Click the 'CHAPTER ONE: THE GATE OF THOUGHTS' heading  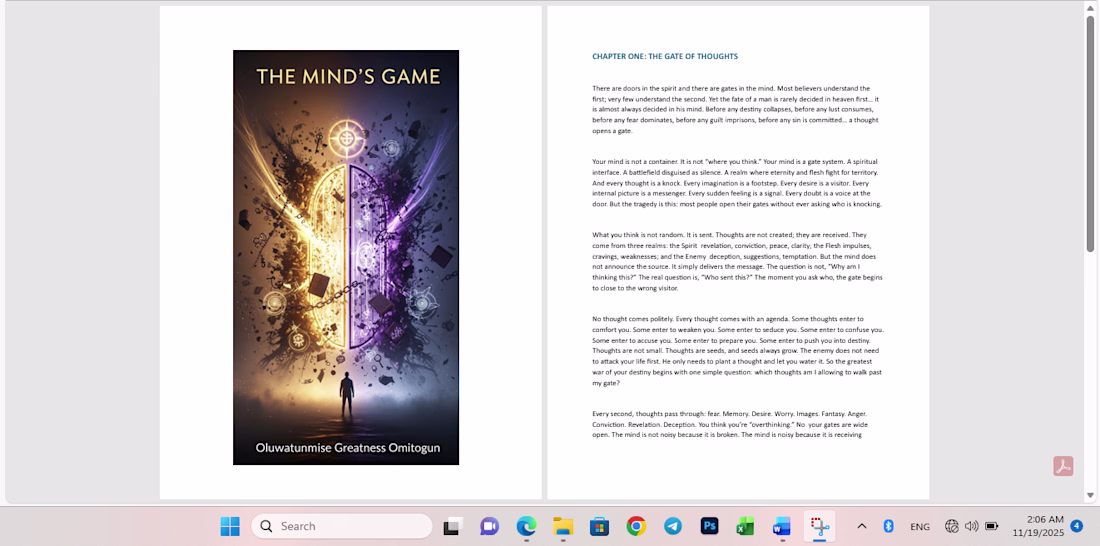[665, 56]
